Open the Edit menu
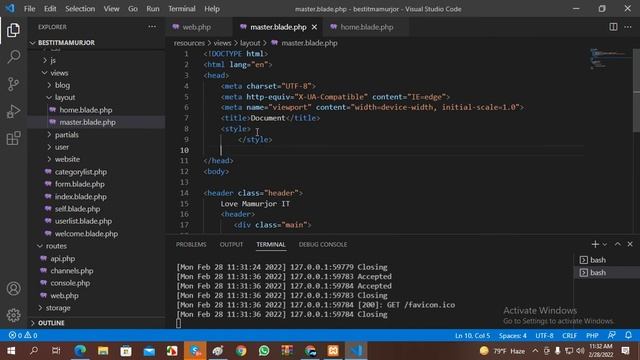This screenshot has height=360, width=640. tap(50, 9)
